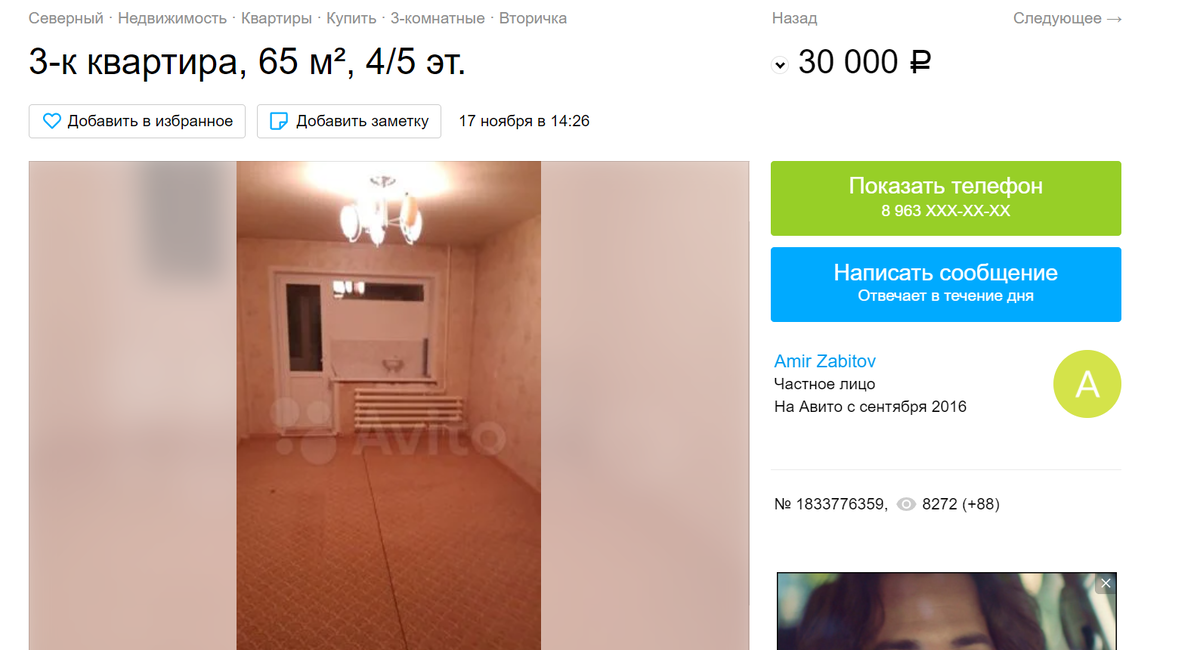This screenshot has height=650, width=1200.
Task: Open 3-комнатные breadcrumb link
Action: (x=438, y=18)
